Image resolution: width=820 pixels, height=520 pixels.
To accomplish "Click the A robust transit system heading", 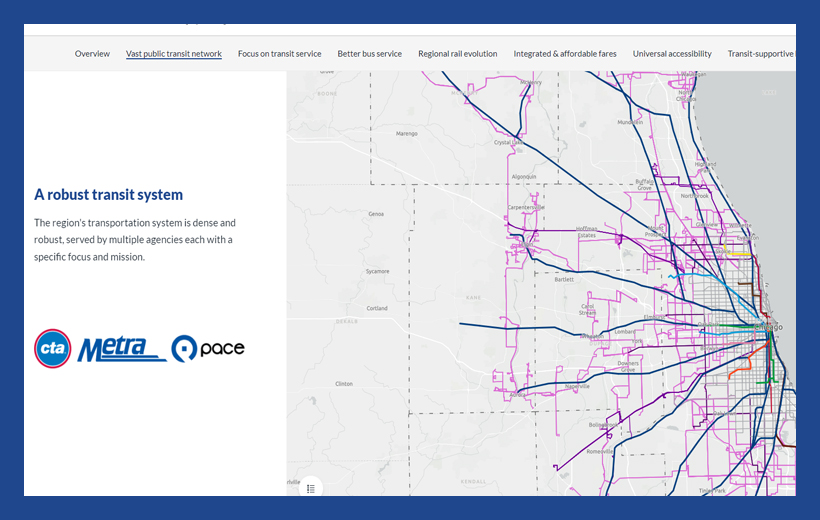I will pyautogui.click(x=108, y=195).
